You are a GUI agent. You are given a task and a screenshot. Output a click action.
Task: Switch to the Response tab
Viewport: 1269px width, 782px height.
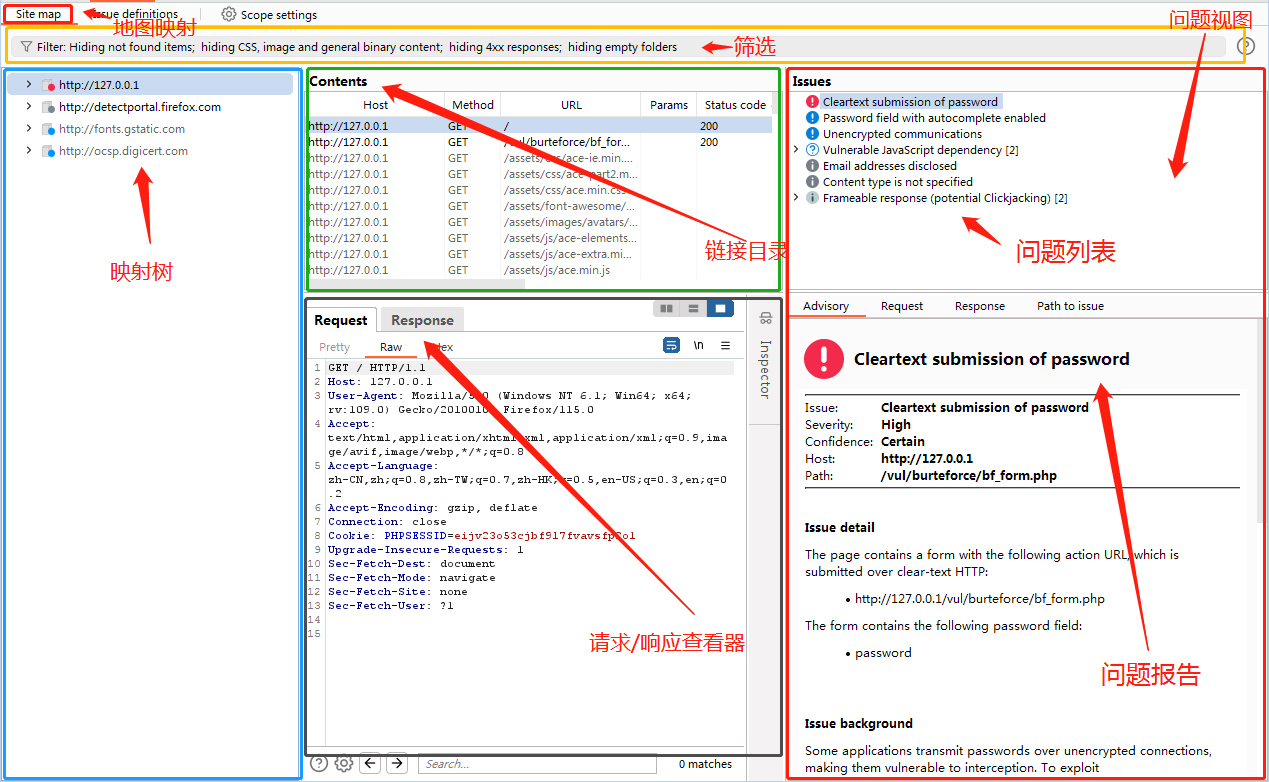421,320
